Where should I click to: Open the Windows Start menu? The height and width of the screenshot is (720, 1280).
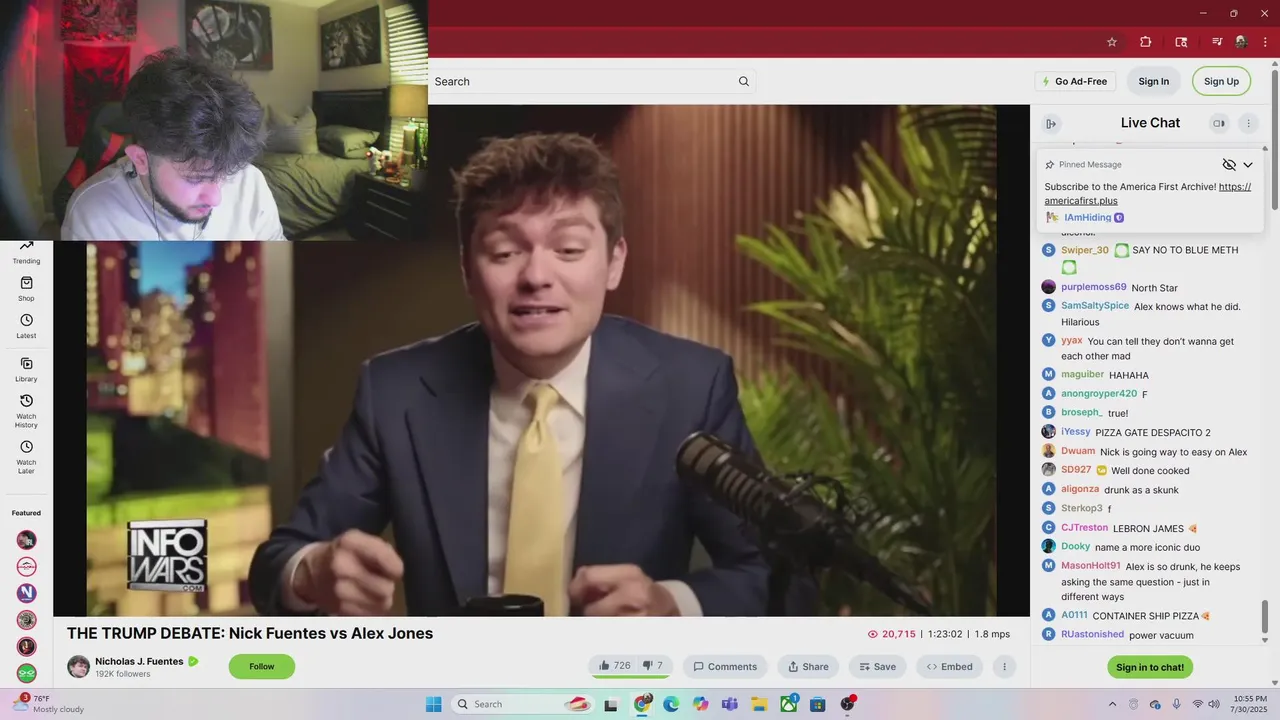[x=433, y=704]
